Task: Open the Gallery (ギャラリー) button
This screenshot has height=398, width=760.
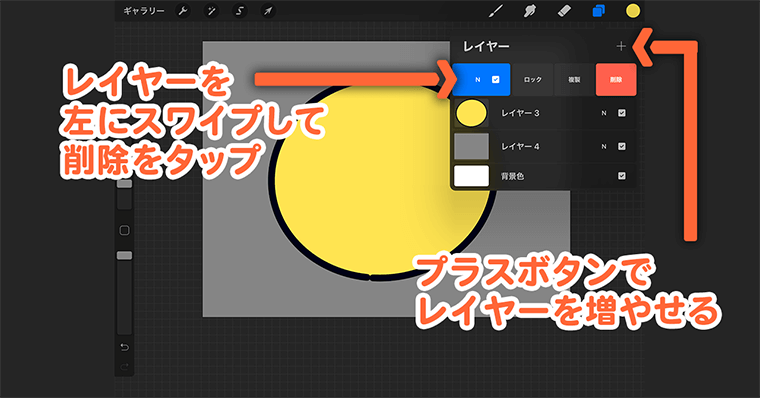Action: point(143,11)
